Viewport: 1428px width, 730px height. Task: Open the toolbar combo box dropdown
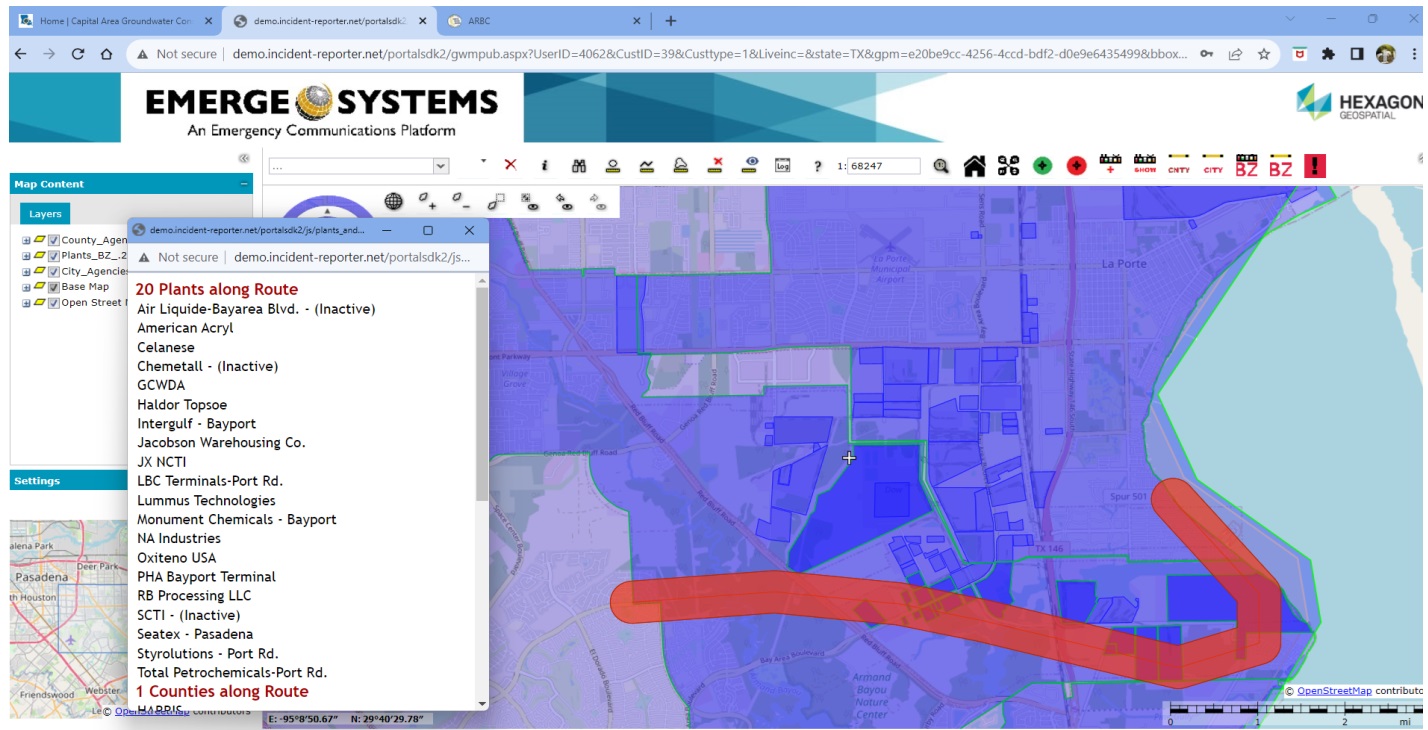pyautogui.click(x=440, y=166)
